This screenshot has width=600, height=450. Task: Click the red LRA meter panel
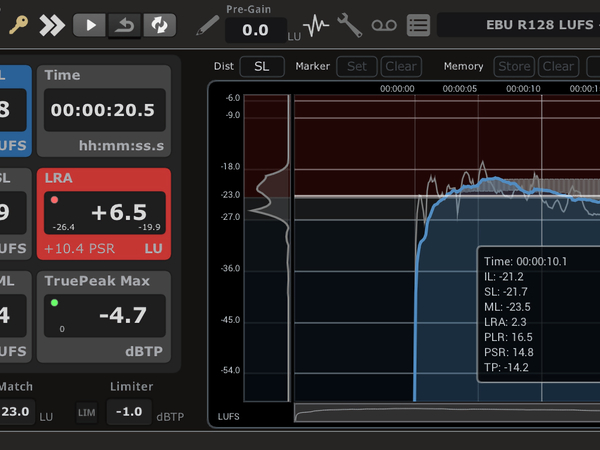104,213
